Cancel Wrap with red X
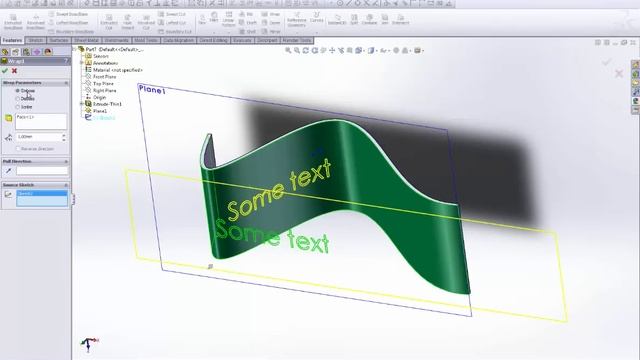The height and width of the screenshot is (360, 640). point(14,71)
